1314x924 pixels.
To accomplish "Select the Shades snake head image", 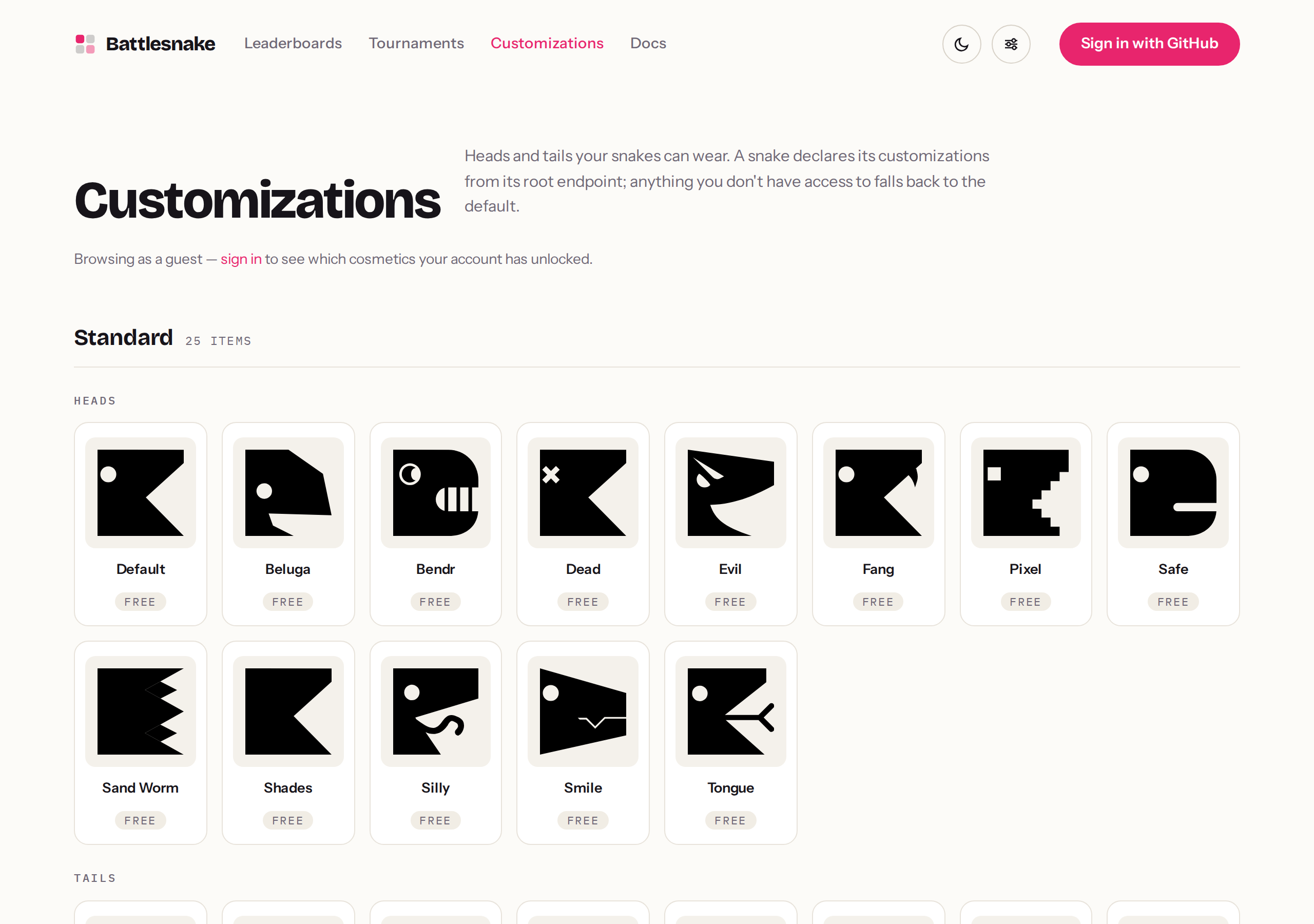I will point(288,711).
